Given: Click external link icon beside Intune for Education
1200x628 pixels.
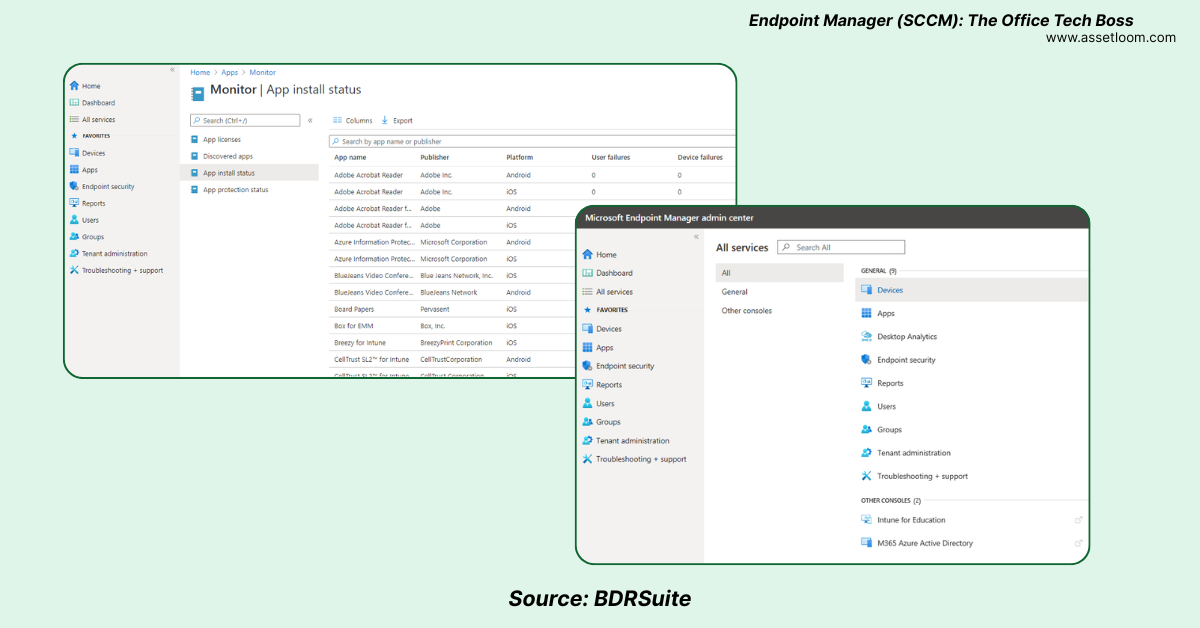Looking at the screenshot, I should tap(1078, 520).
